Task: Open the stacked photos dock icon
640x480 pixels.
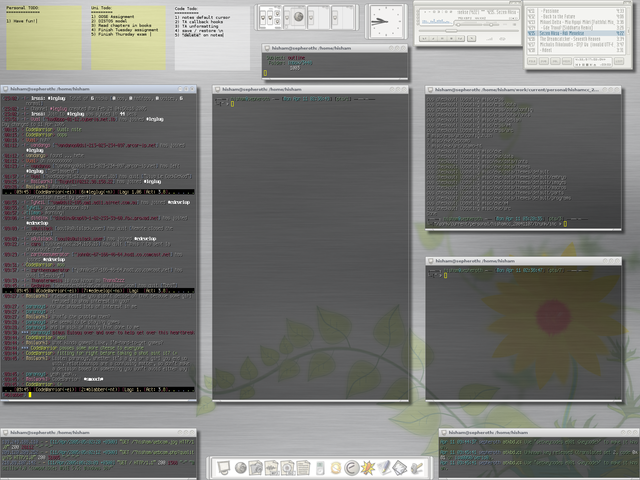Action: tap(399, 467)
